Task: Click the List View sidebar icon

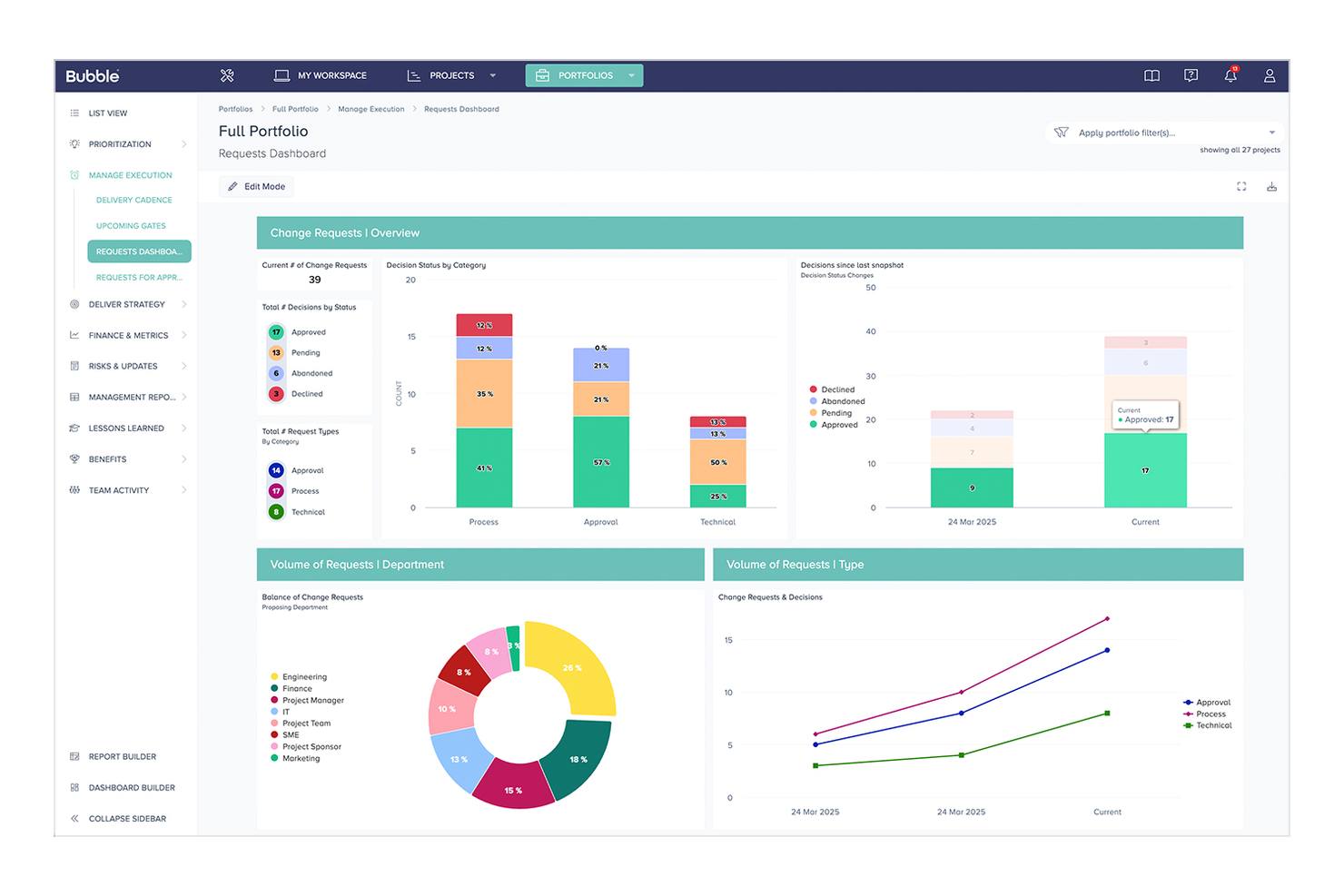Action: point(74,113)
